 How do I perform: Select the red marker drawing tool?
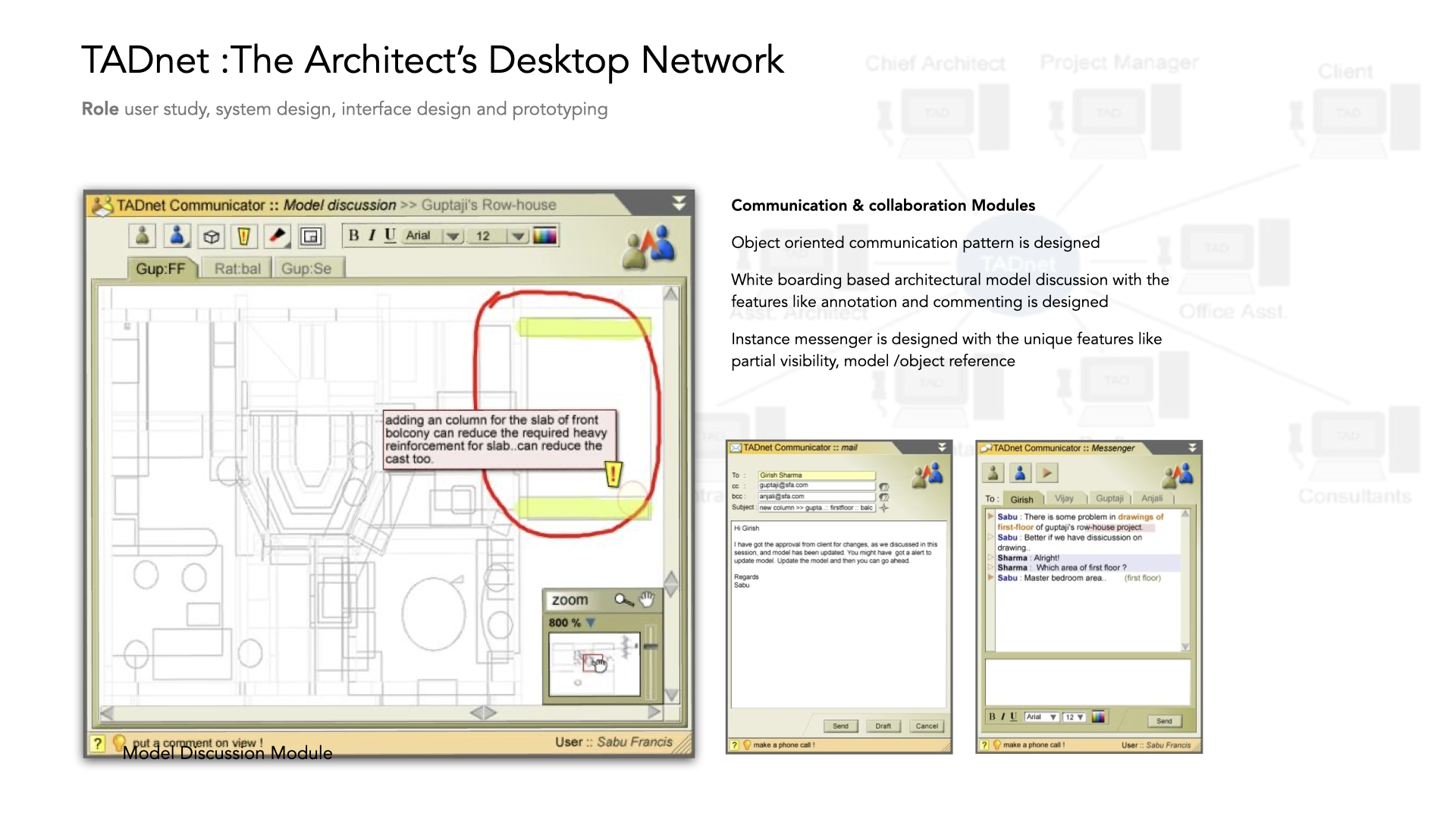click(277, 236)
